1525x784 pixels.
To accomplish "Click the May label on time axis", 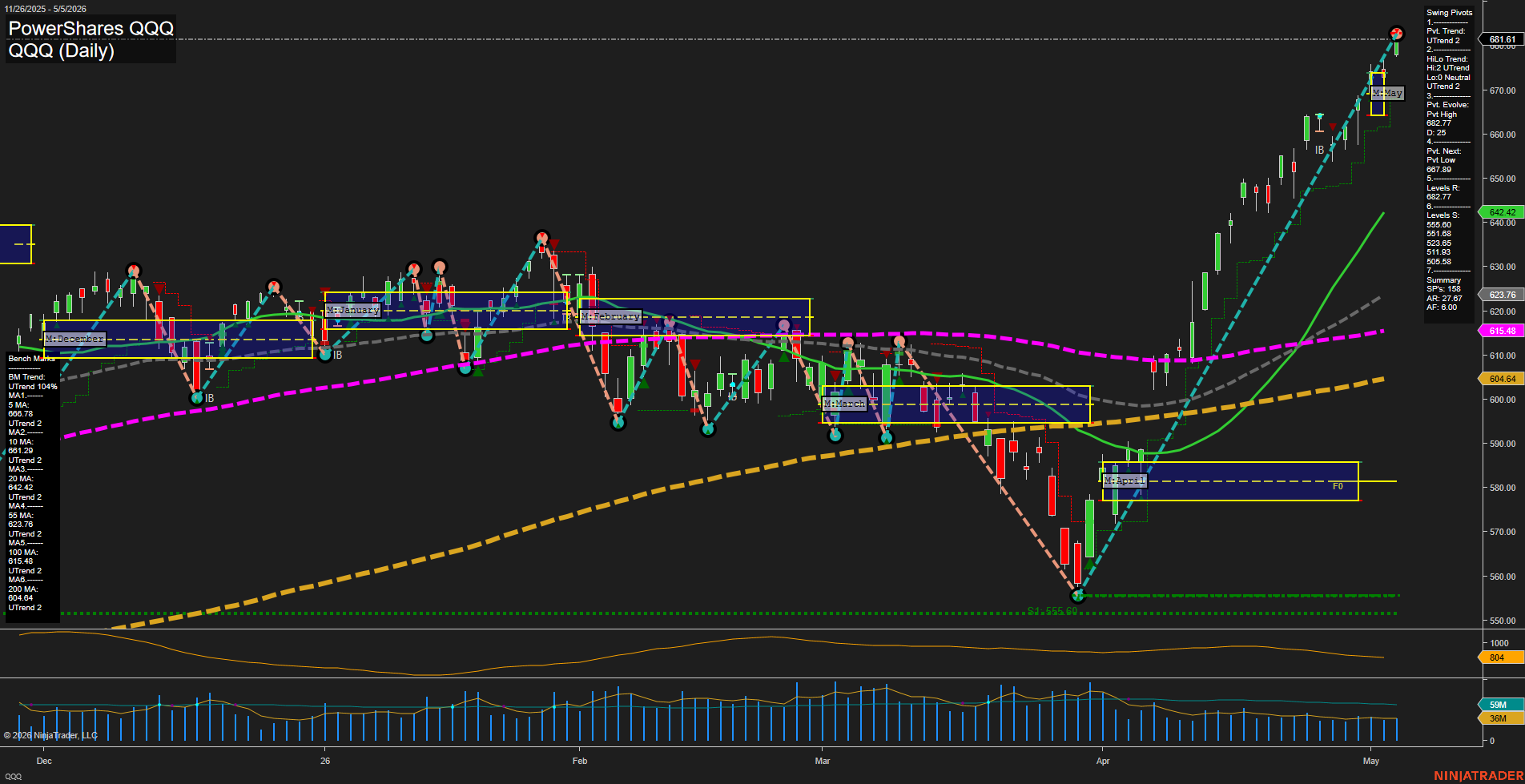I will pyautogui.click(x=1371, y=761).
